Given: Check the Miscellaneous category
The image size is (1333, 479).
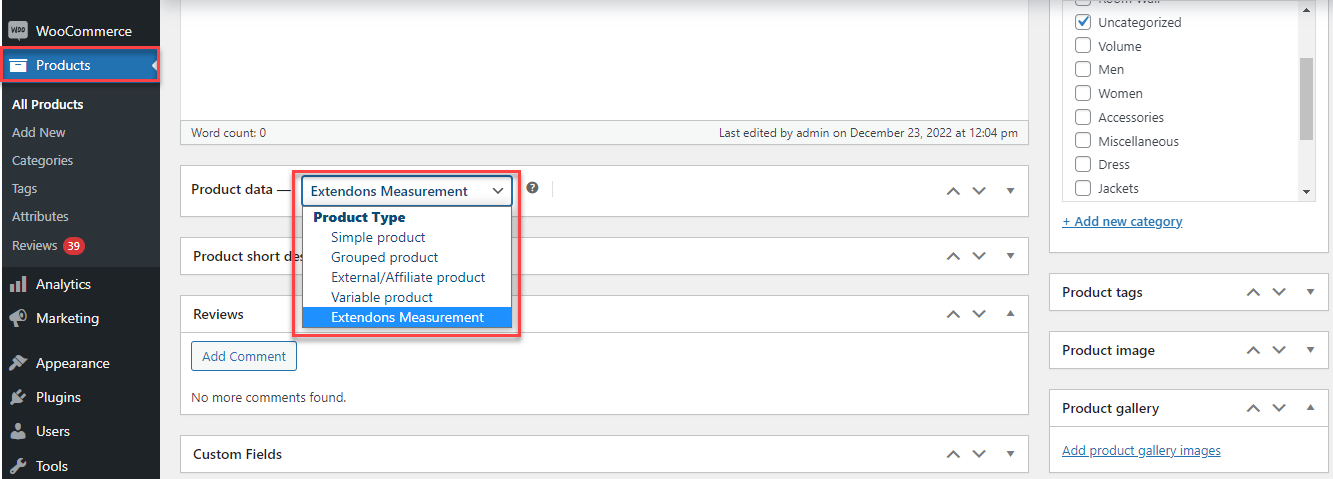Looking at the screenshot, I should tap(1082, 141).
